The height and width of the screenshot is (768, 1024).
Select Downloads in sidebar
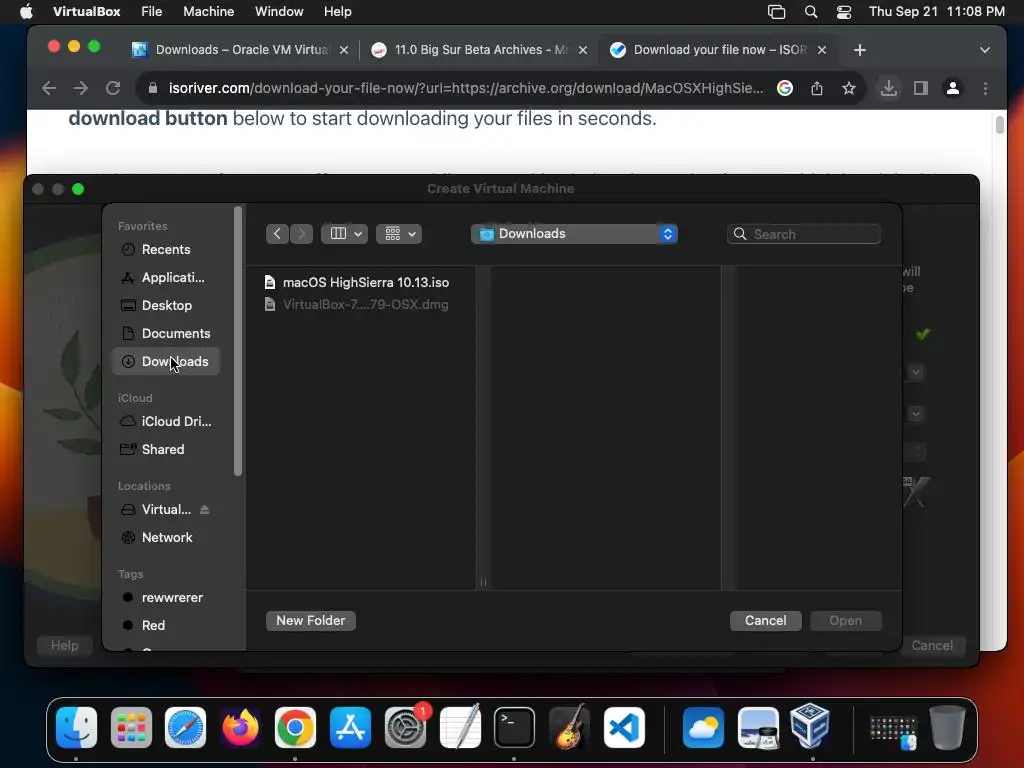point(166,362)
